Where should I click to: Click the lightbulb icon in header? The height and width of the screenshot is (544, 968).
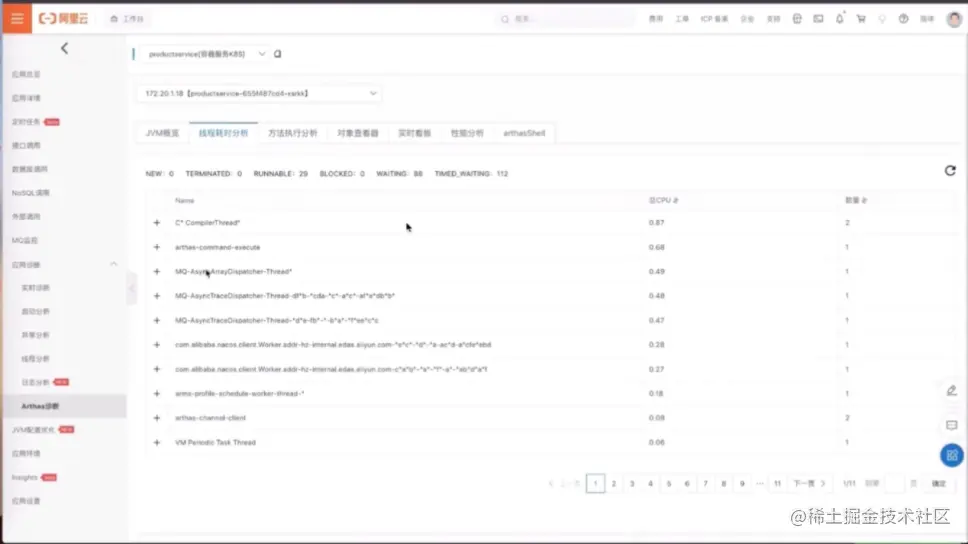coord(882,19)
